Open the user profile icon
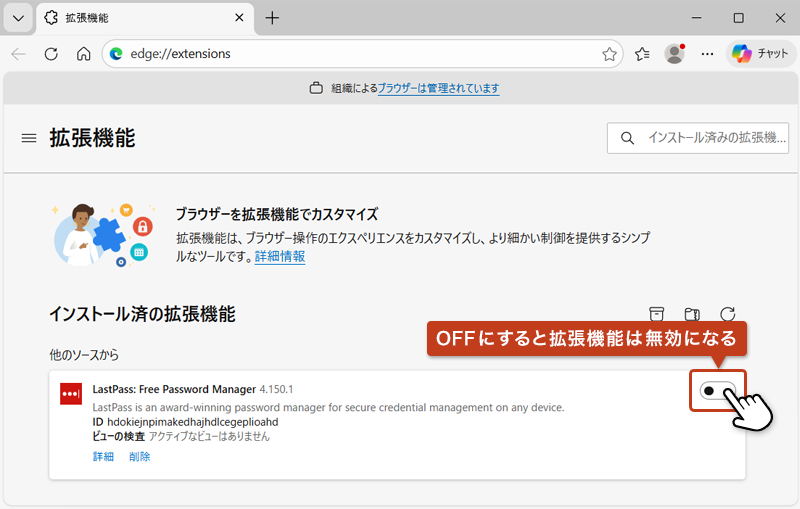Viewport: 800px width, 509px height. pos(674,54)
